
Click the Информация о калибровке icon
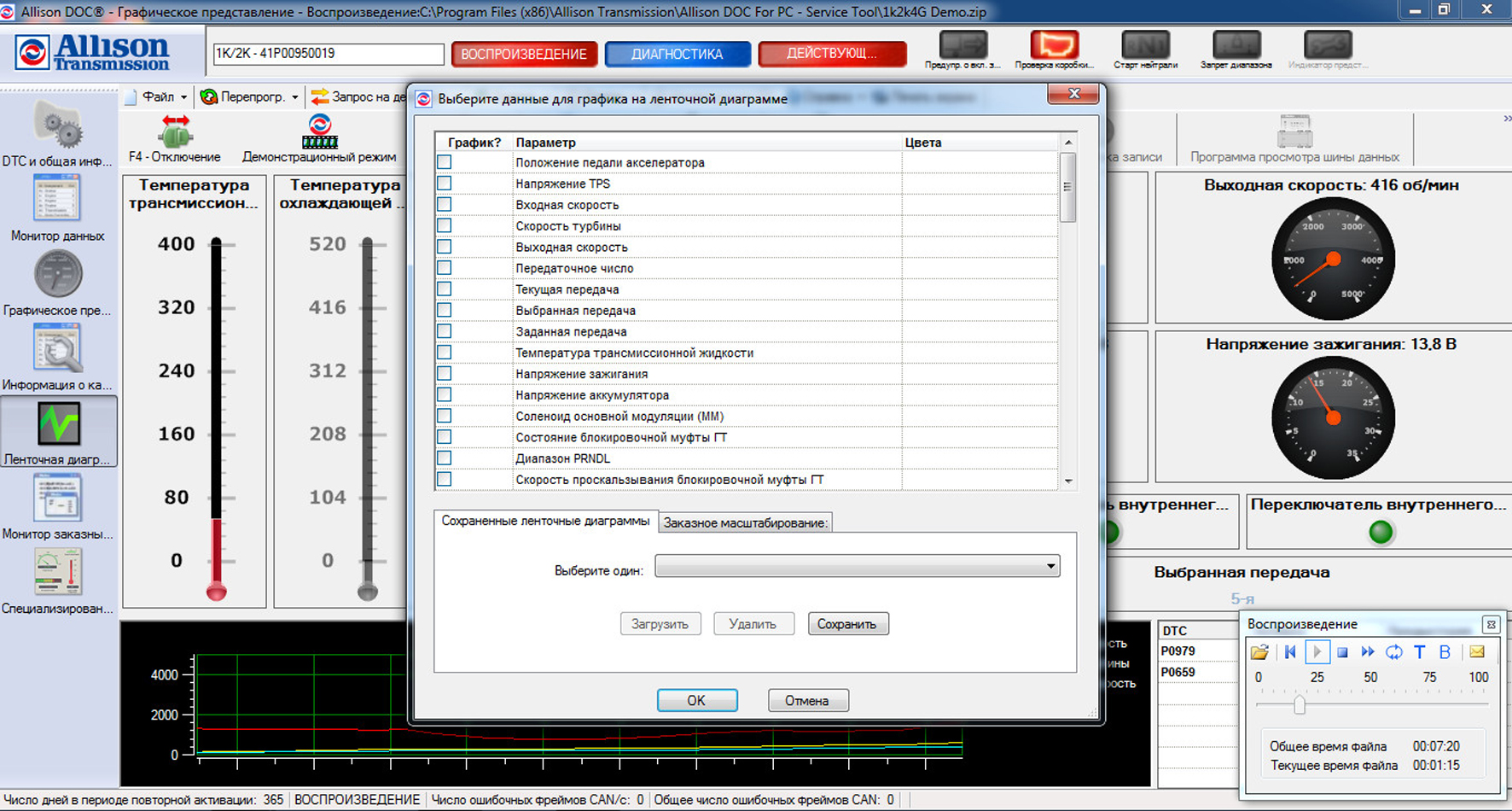pyautogui.click(x=57, y=349)
